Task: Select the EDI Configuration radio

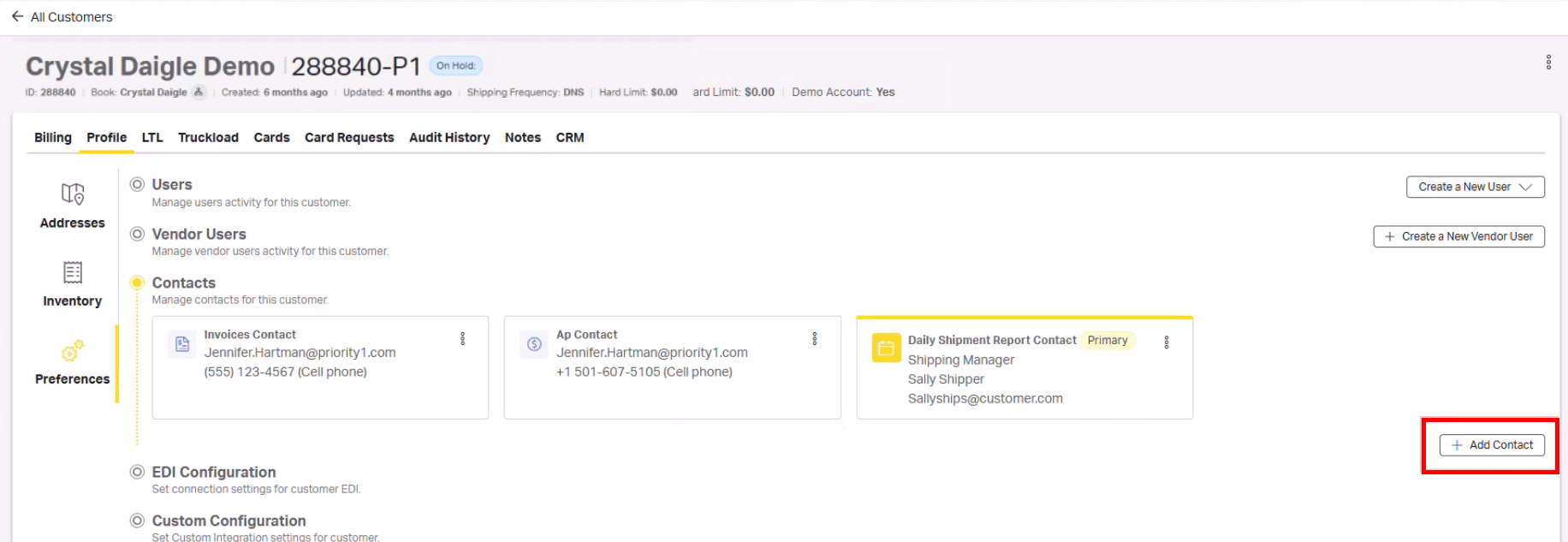Action: [137, 472]
